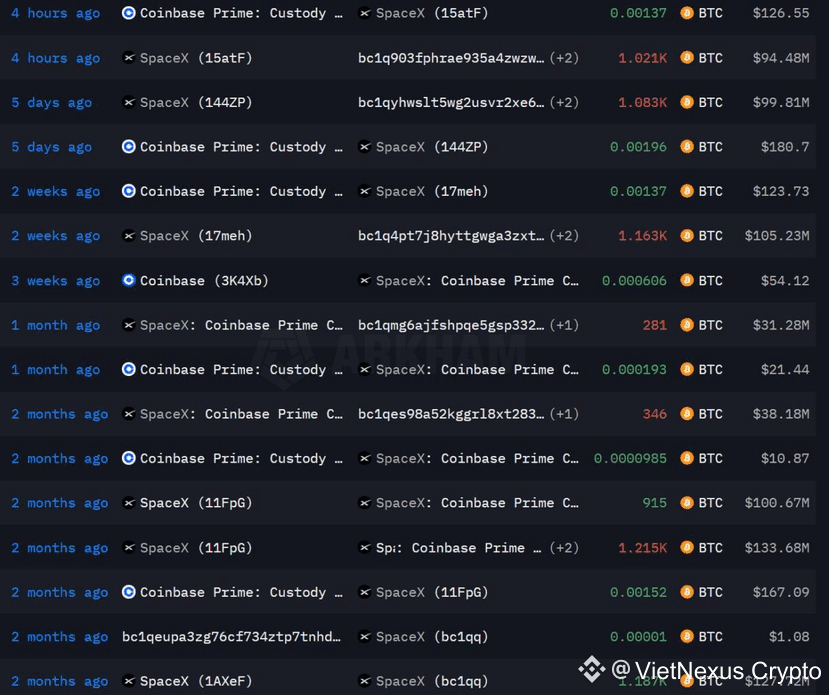Open the '4 hours ago' link in the $126.55 row
The width and height of the screenshot is (829, 695).
tap(56, 13)
